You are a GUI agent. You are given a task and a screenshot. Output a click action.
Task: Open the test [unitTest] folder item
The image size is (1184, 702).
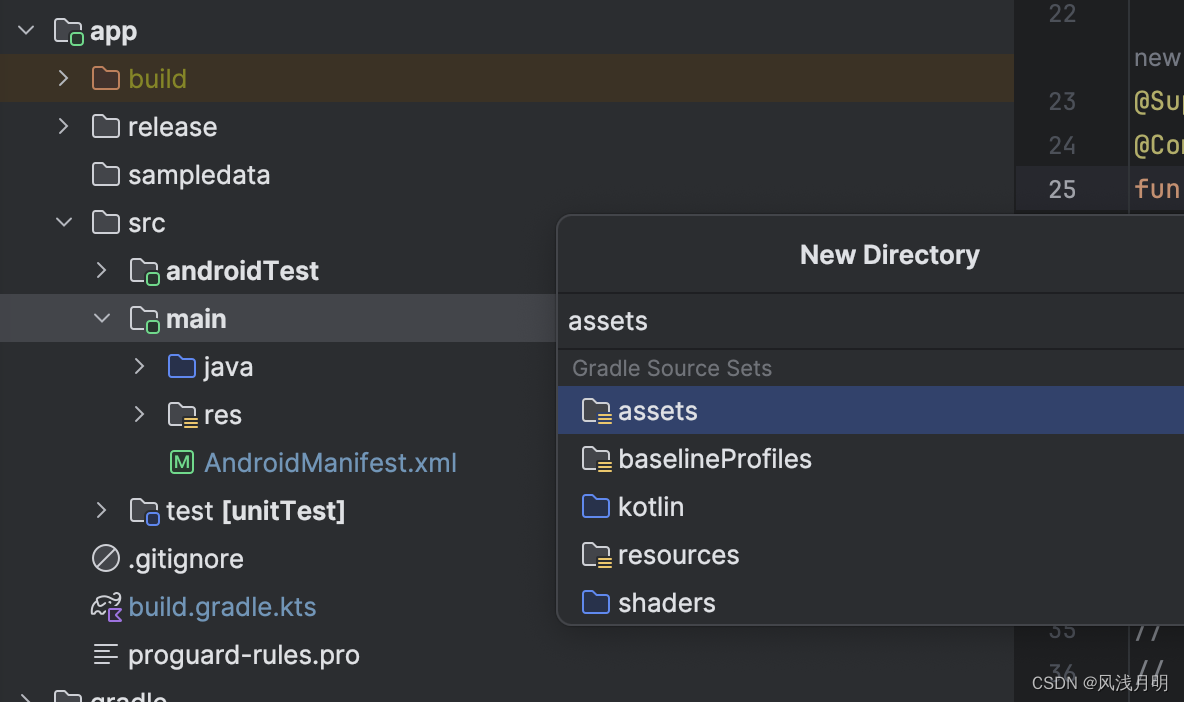click(255, 510)
